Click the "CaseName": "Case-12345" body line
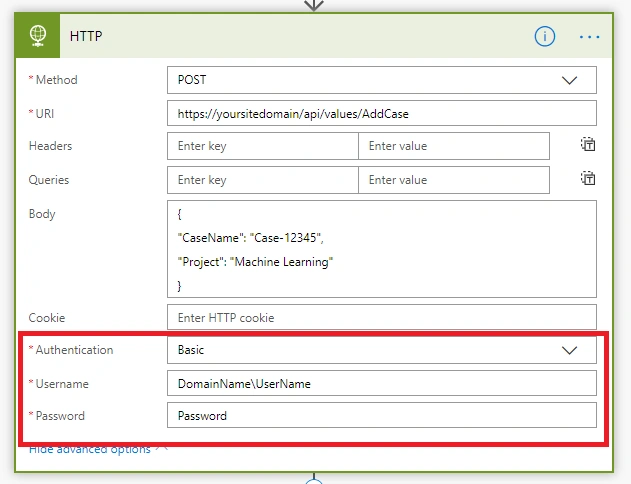Viewport: 631px width, 484px height. click(x=250, y=238)
